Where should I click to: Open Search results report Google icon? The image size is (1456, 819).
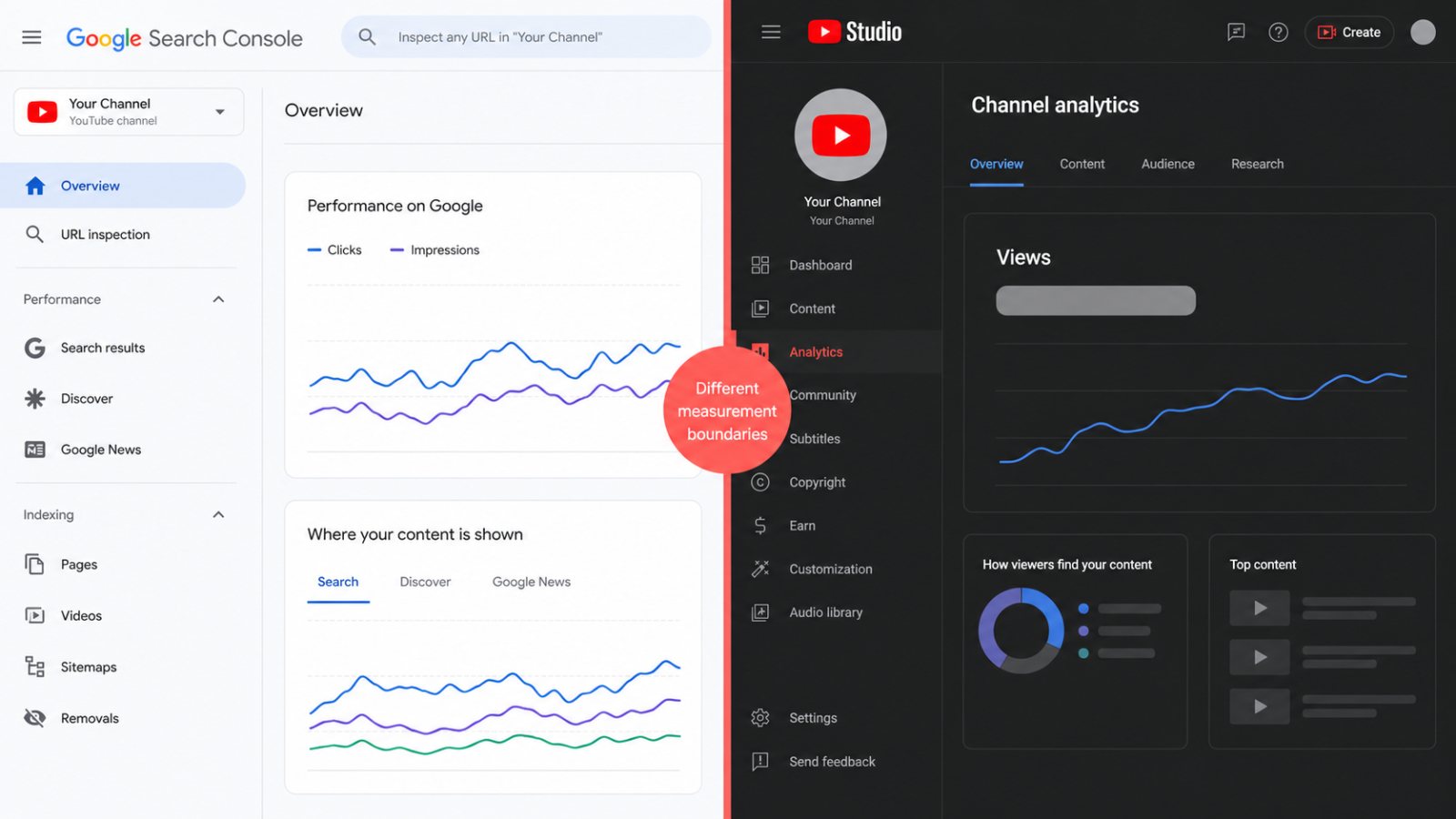[35, 348]
